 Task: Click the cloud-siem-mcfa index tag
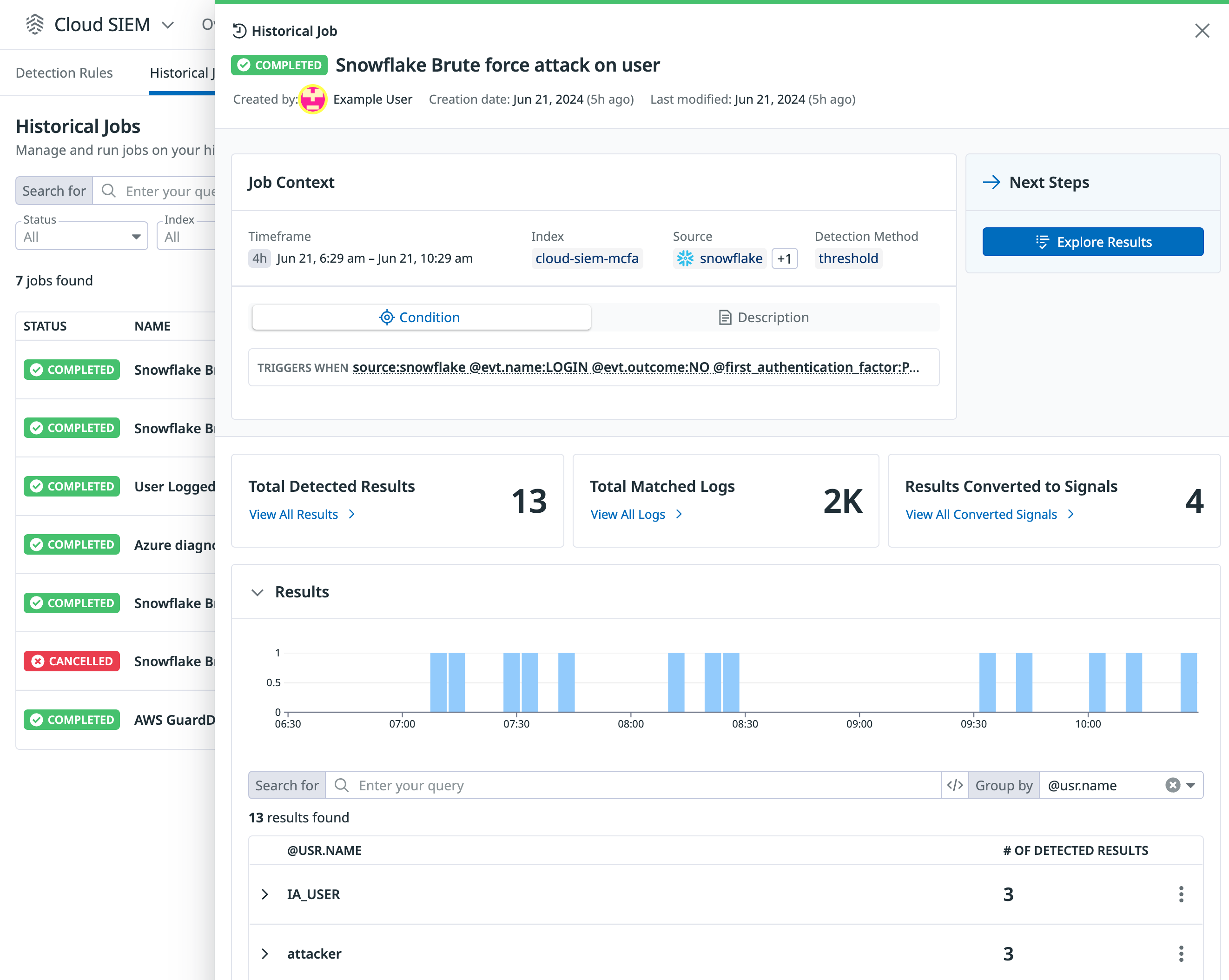(587, 258)
